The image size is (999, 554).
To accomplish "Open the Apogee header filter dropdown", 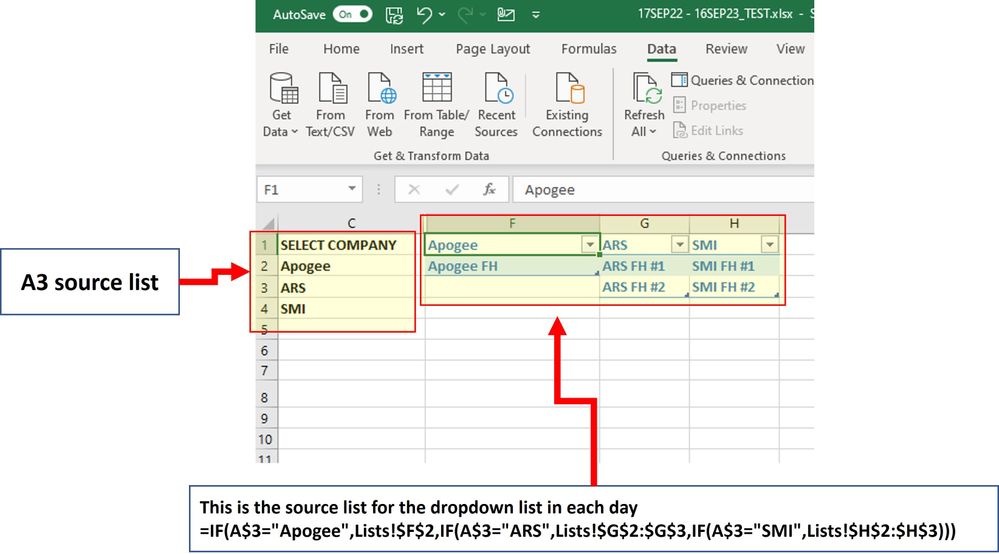I will pos(590,245).
